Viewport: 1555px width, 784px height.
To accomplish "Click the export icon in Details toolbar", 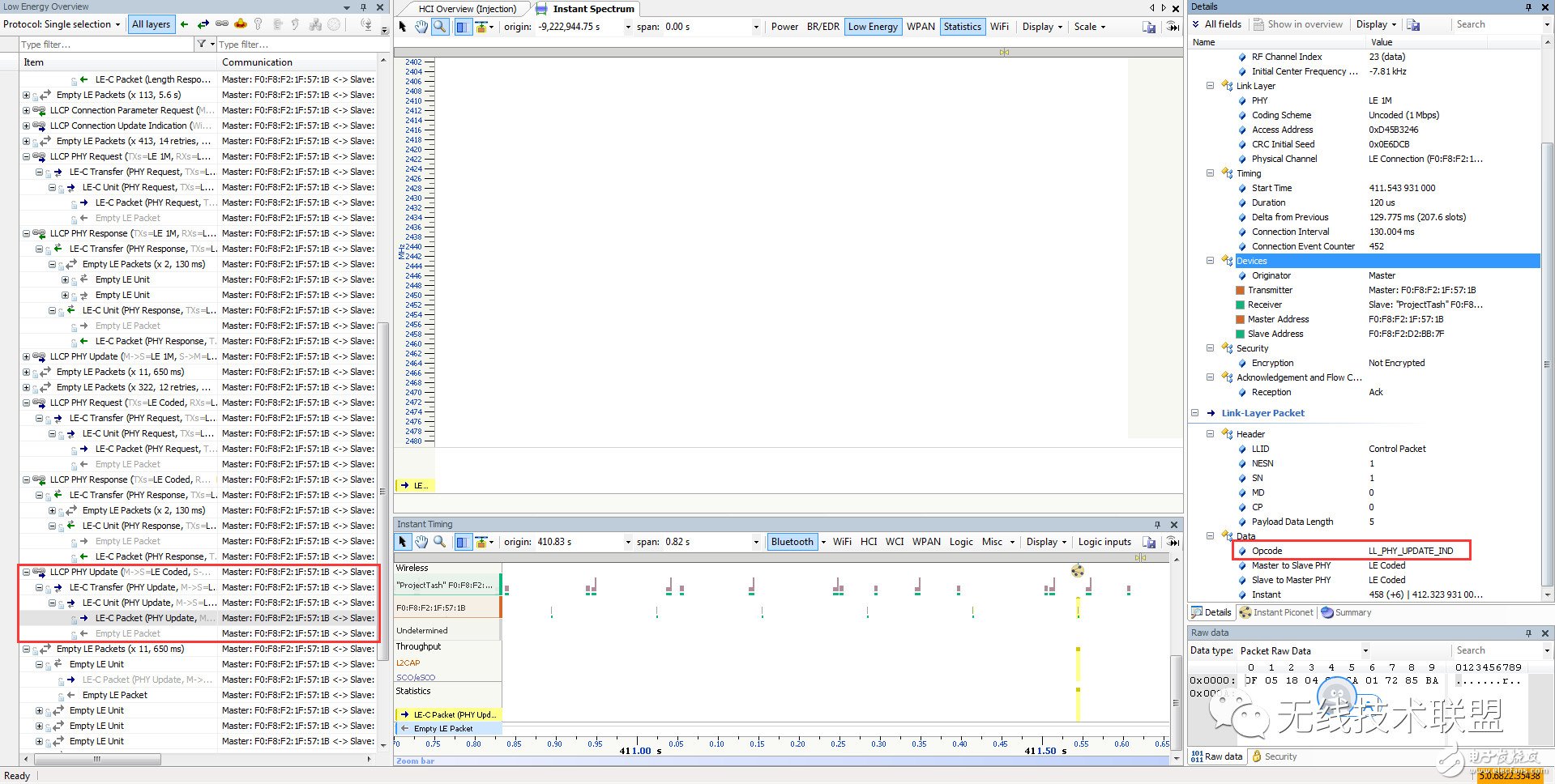I will [1413, 24].
